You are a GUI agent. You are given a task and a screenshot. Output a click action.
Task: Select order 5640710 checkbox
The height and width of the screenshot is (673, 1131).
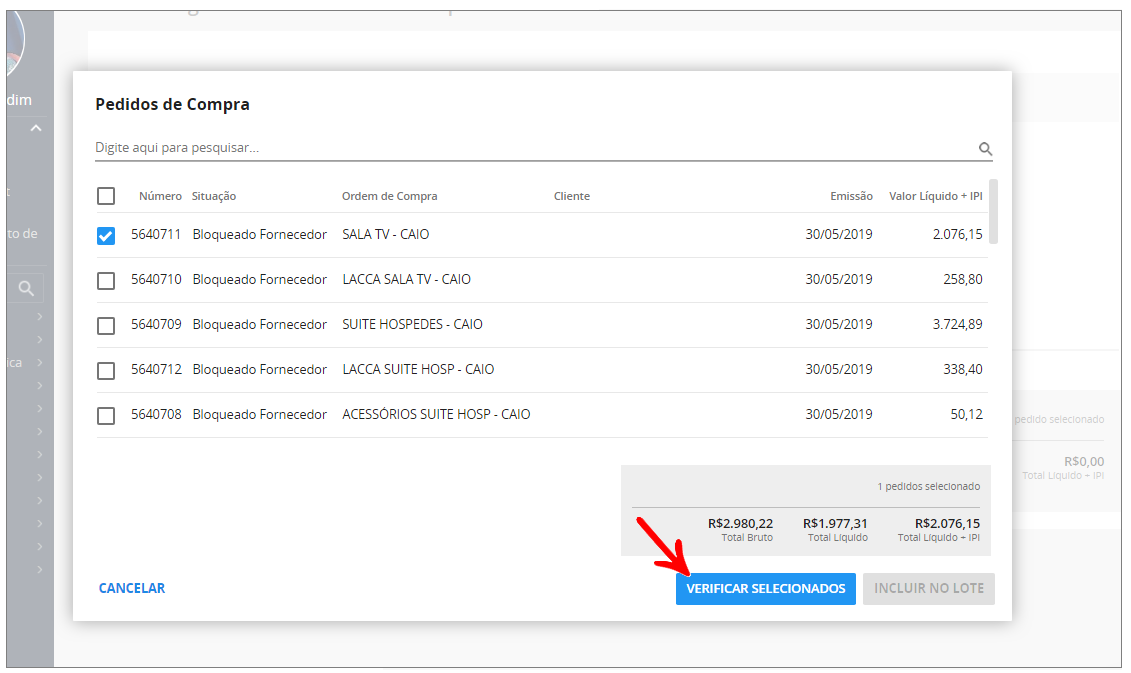pos(106,281)
